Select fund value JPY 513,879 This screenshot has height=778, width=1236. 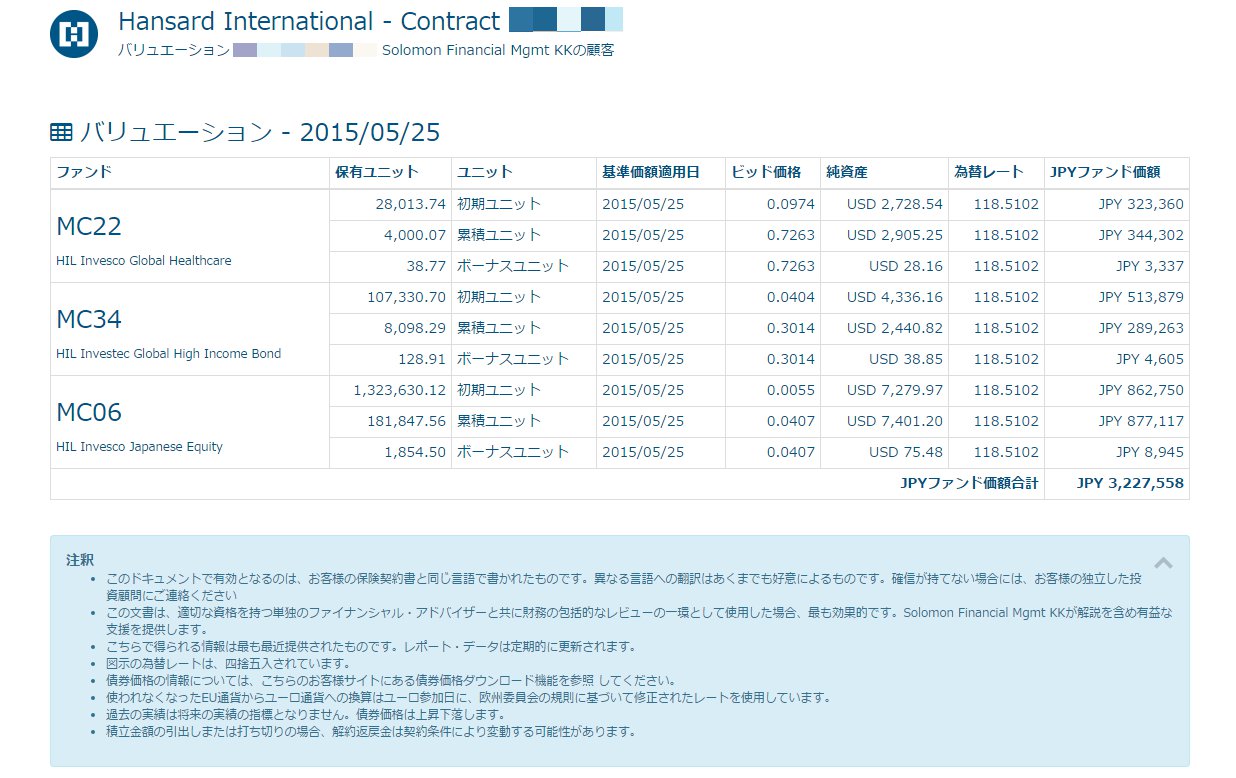[x=1141, y=297]
